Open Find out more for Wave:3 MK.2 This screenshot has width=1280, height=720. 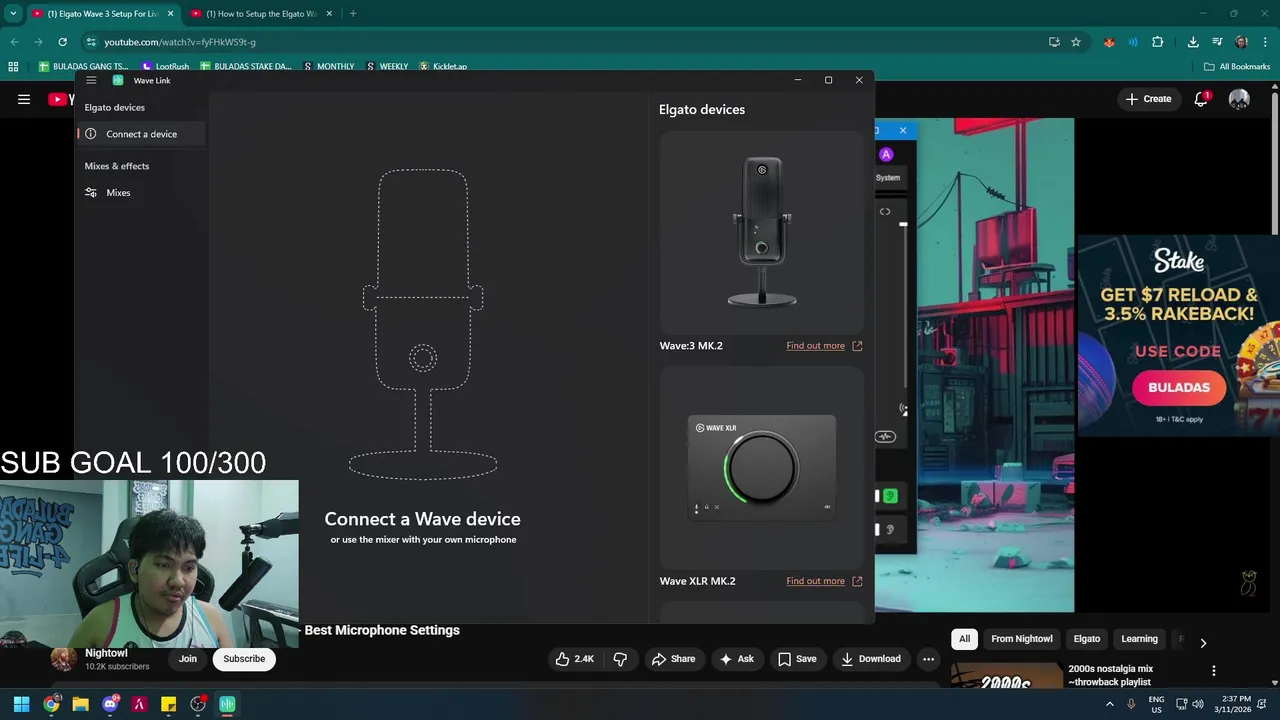[815, 346]
